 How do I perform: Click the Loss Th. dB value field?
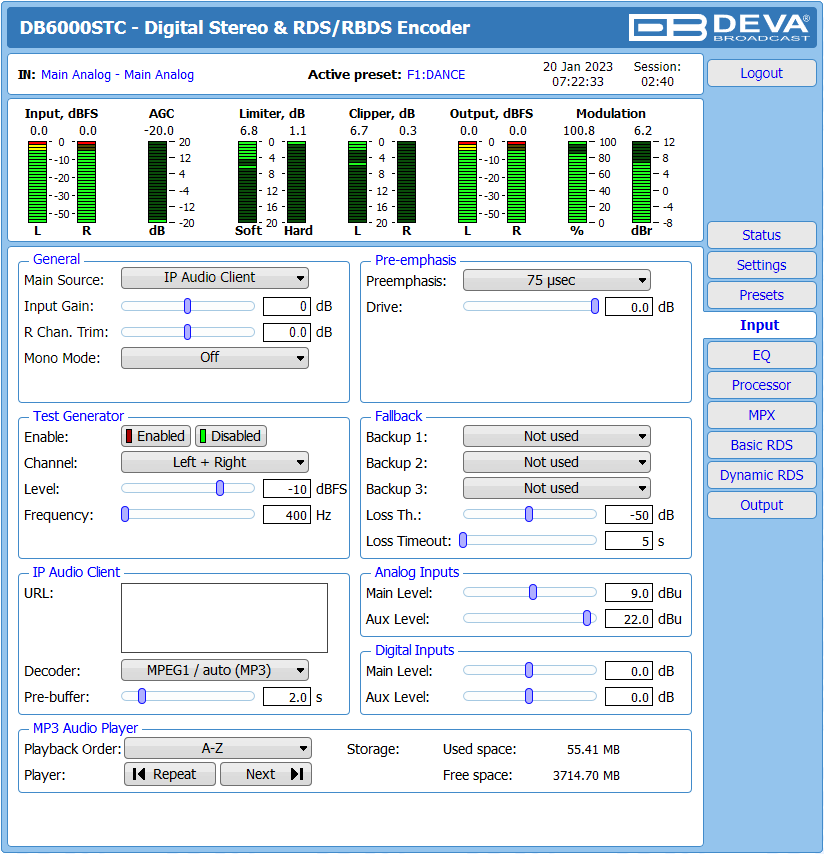click(x=629, y=515)
